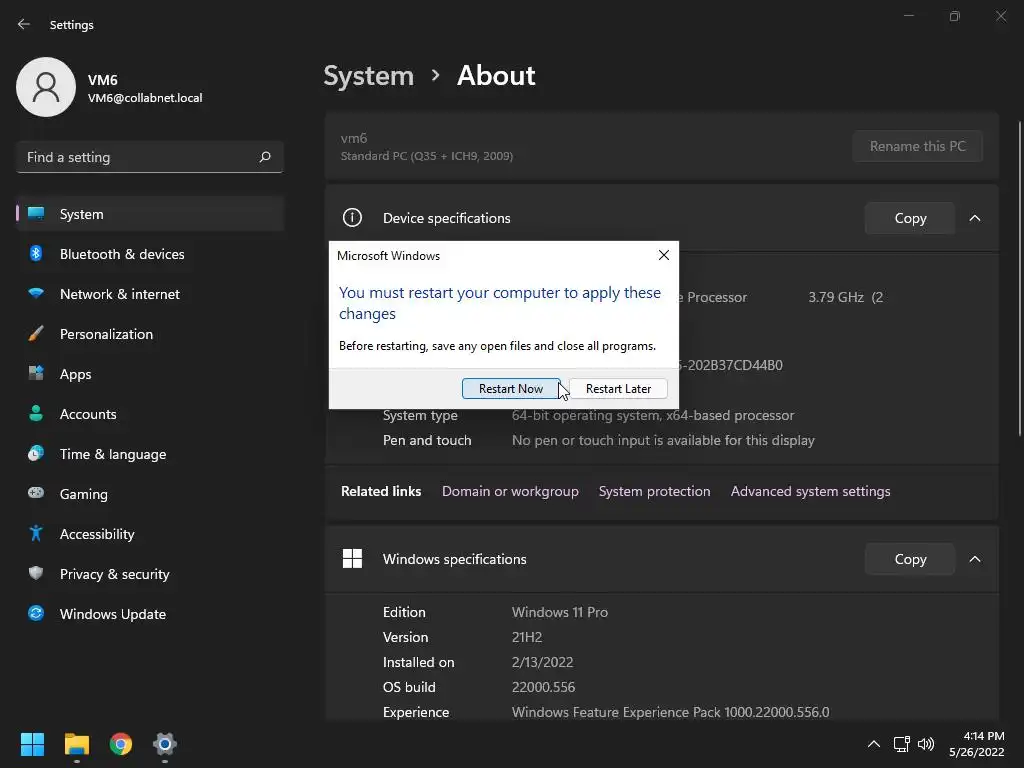Collapse the Device specifications section
The width and height of the screenshot is (1024, 768).
(975, 218)
